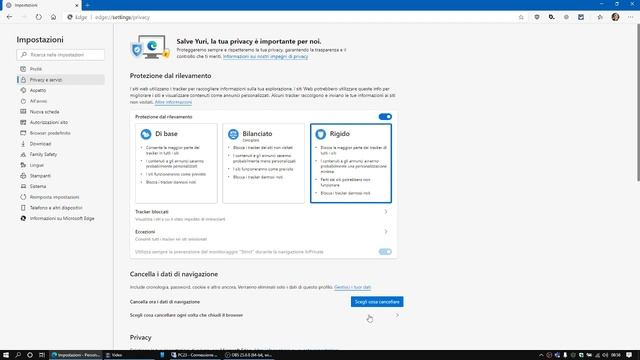This screenshot has height=360, width=640.
Task: Open Gestisci i tuoi dati link
Action: coord(352,287)
